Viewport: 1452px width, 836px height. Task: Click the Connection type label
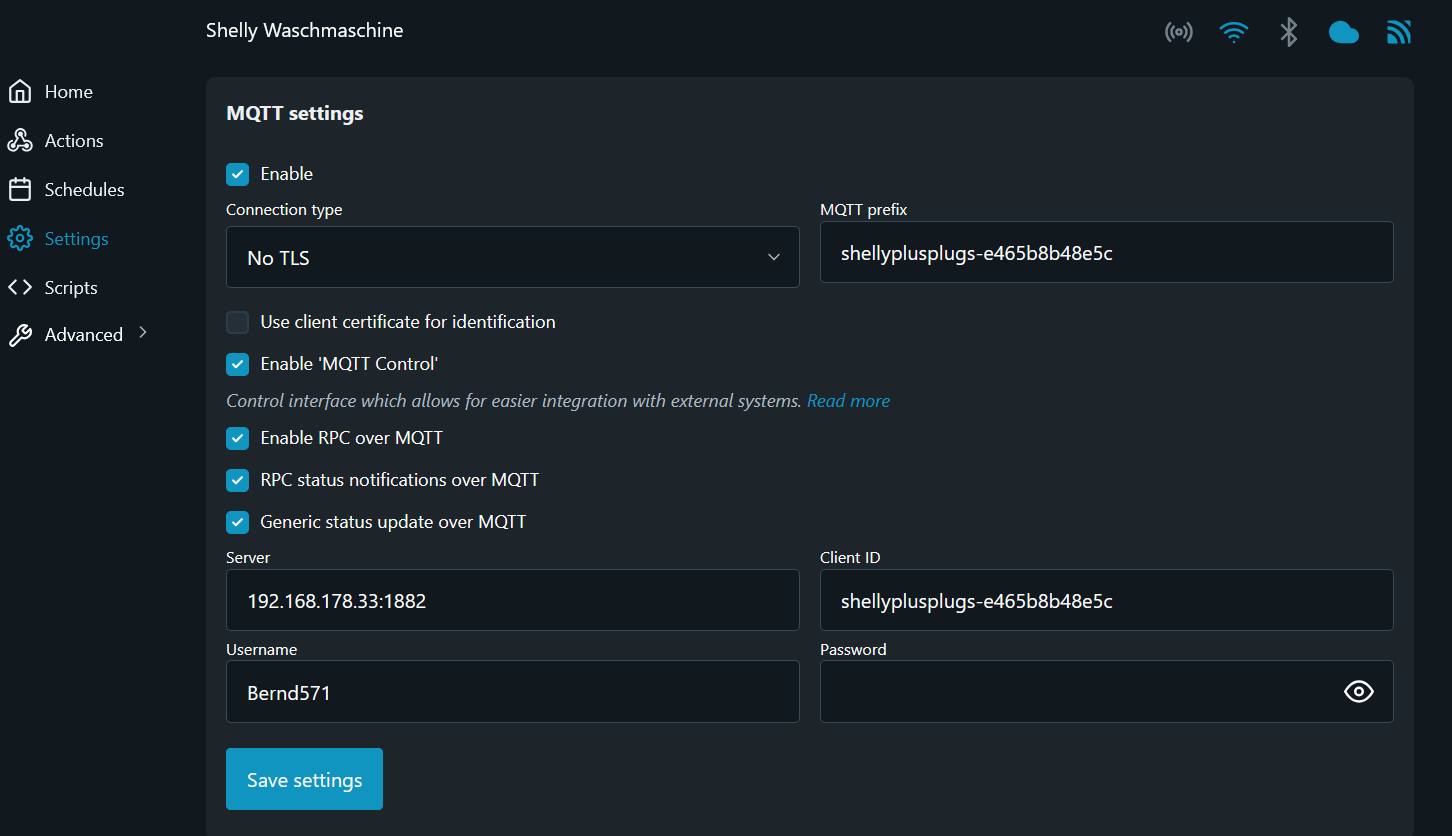(284, 210)
